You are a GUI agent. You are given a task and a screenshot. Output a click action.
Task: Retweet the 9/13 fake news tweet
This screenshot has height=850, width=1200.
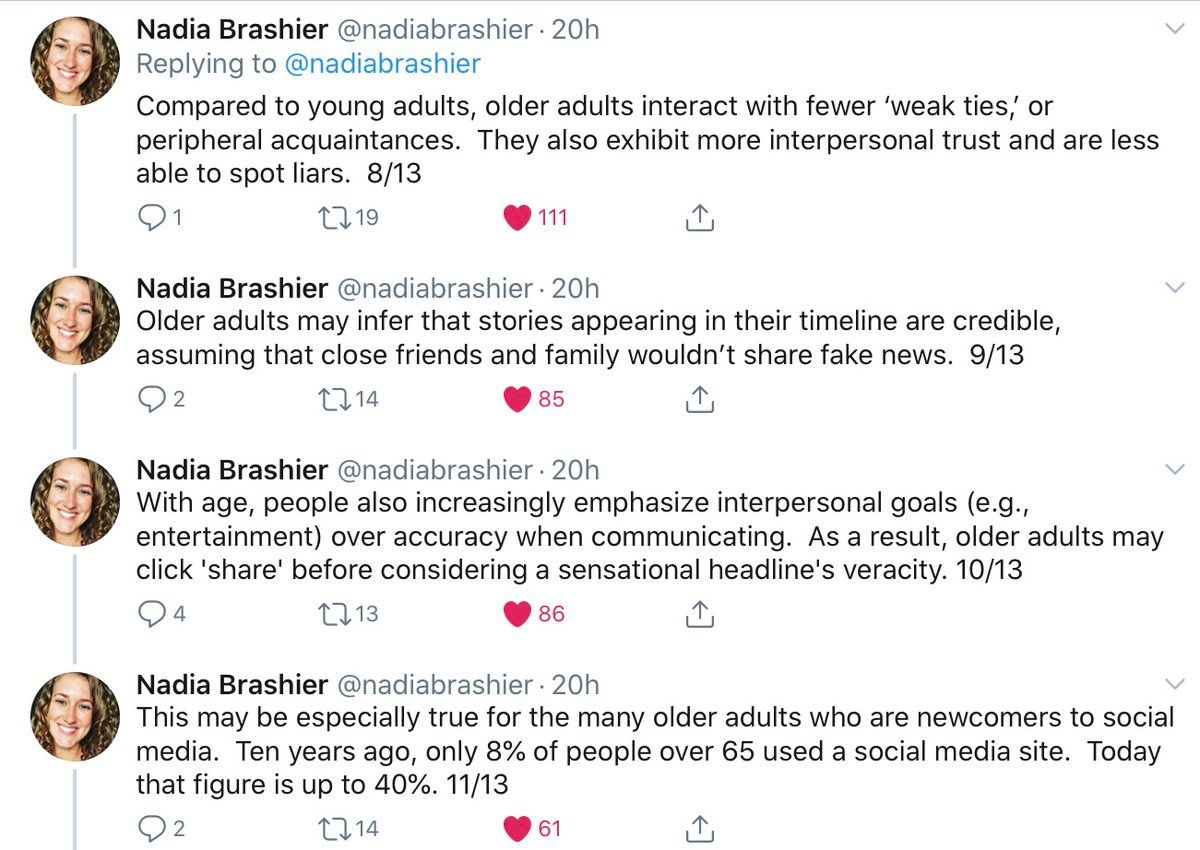pyautogui.click(x=330, y=399)
